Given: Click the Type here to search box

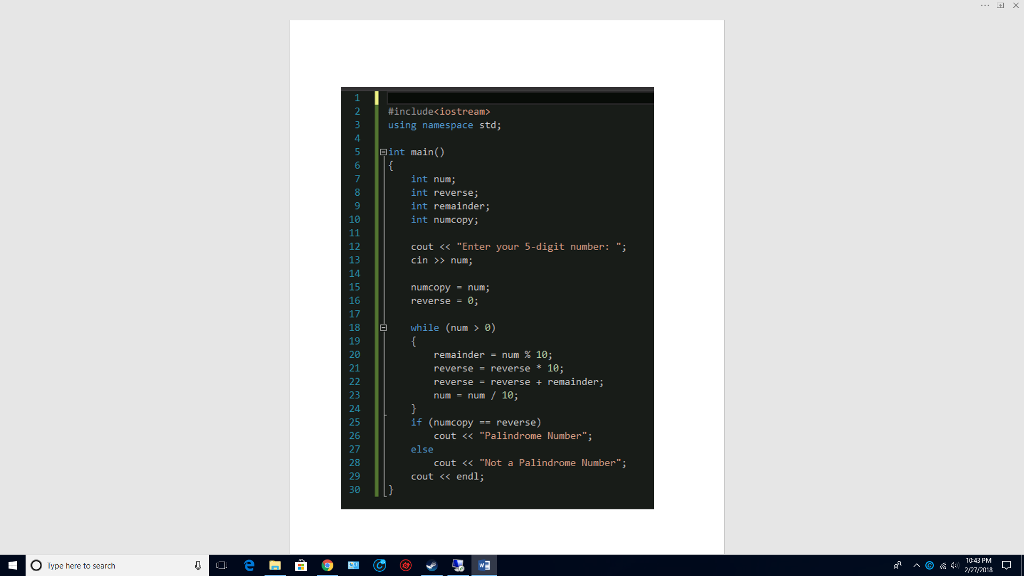Looking at the screenshot, I should [110, 565].
